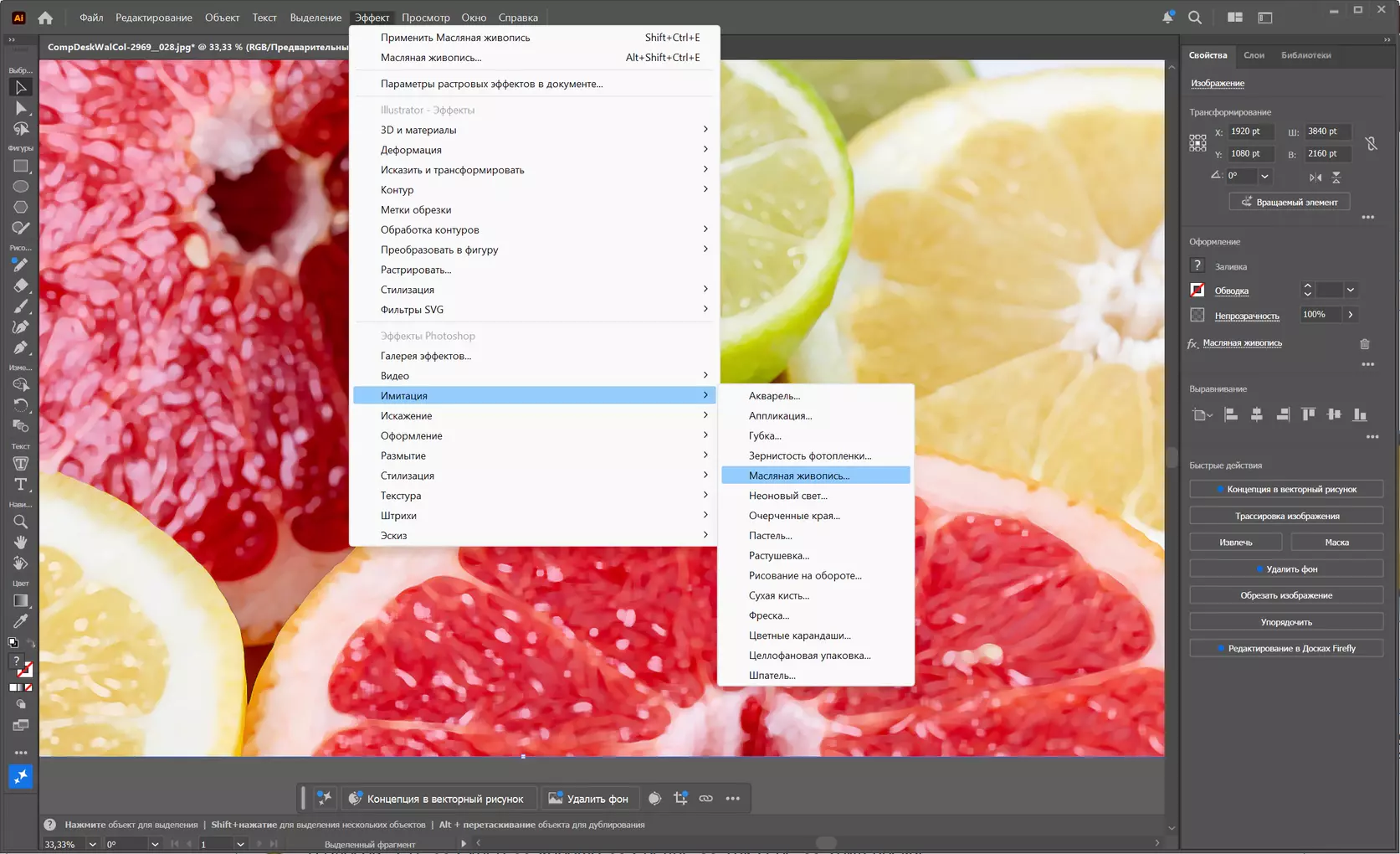
Task: Click the Stroke swatch in Properties panel
Action: coord(1197,290)
